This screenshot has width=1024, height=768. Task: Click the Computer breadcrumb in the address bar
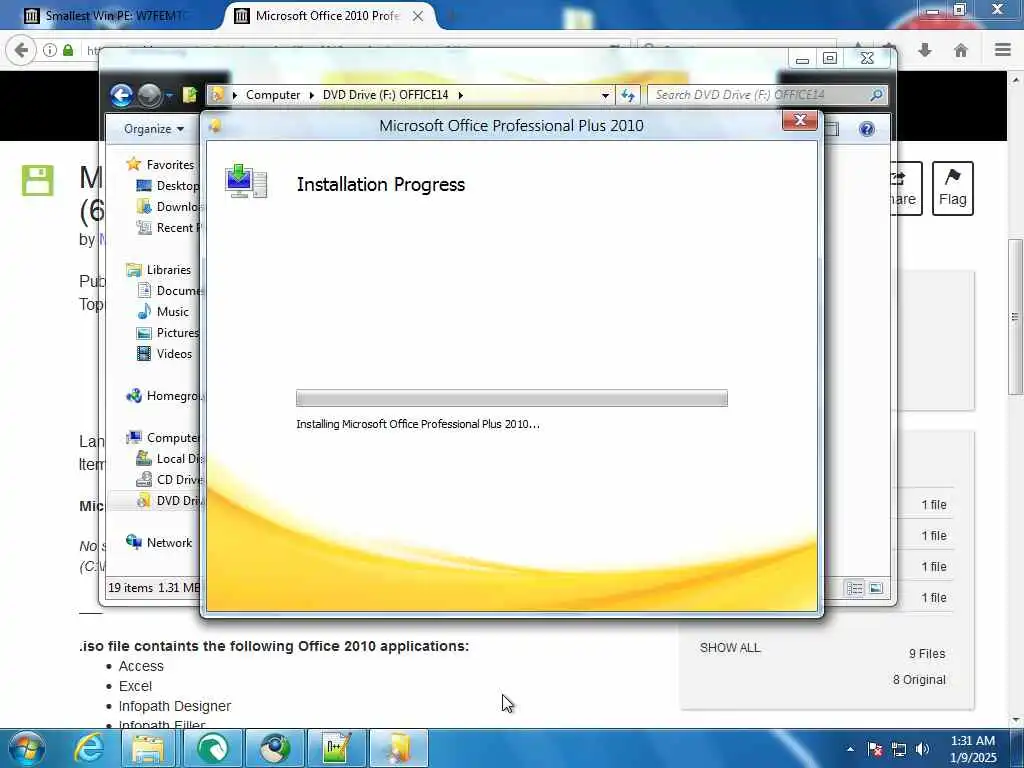(273, 95)
